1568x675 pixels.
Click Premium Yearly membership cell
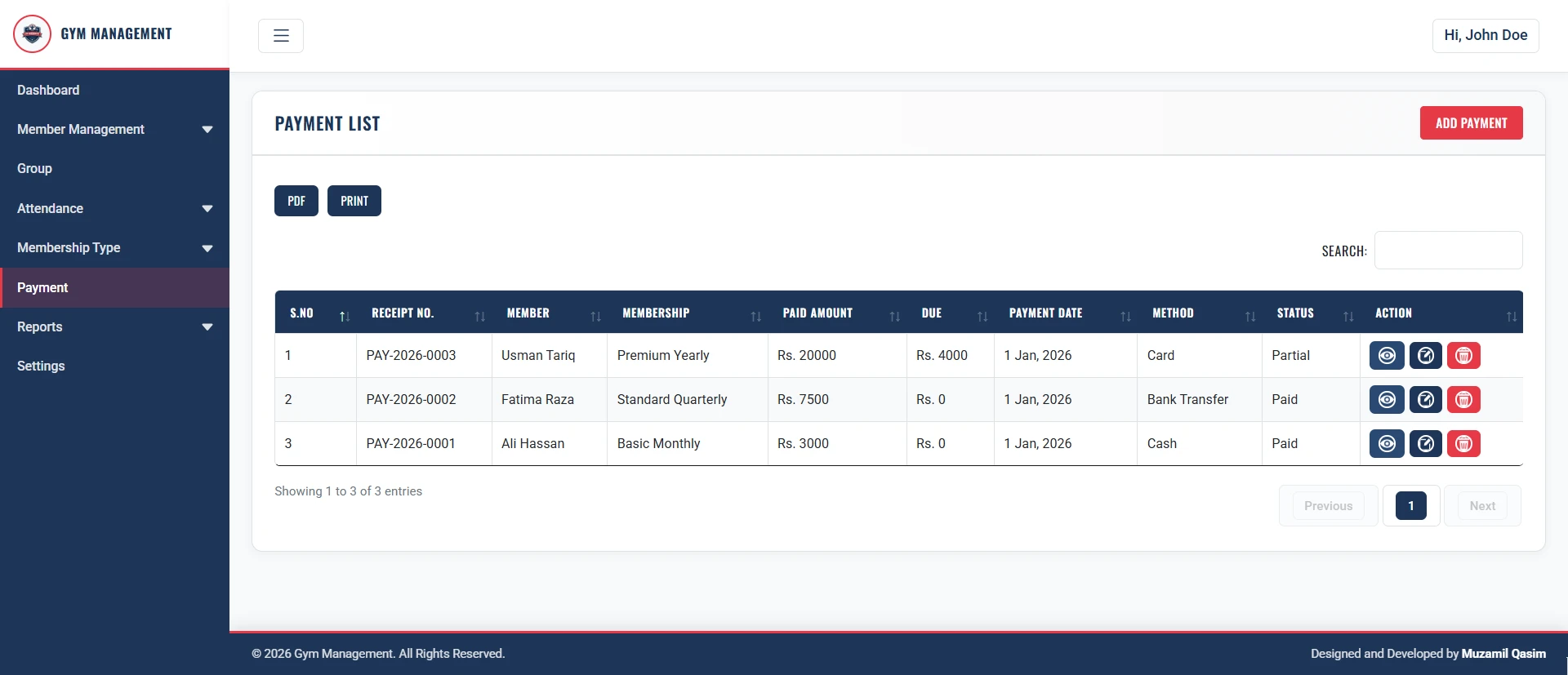688,356
